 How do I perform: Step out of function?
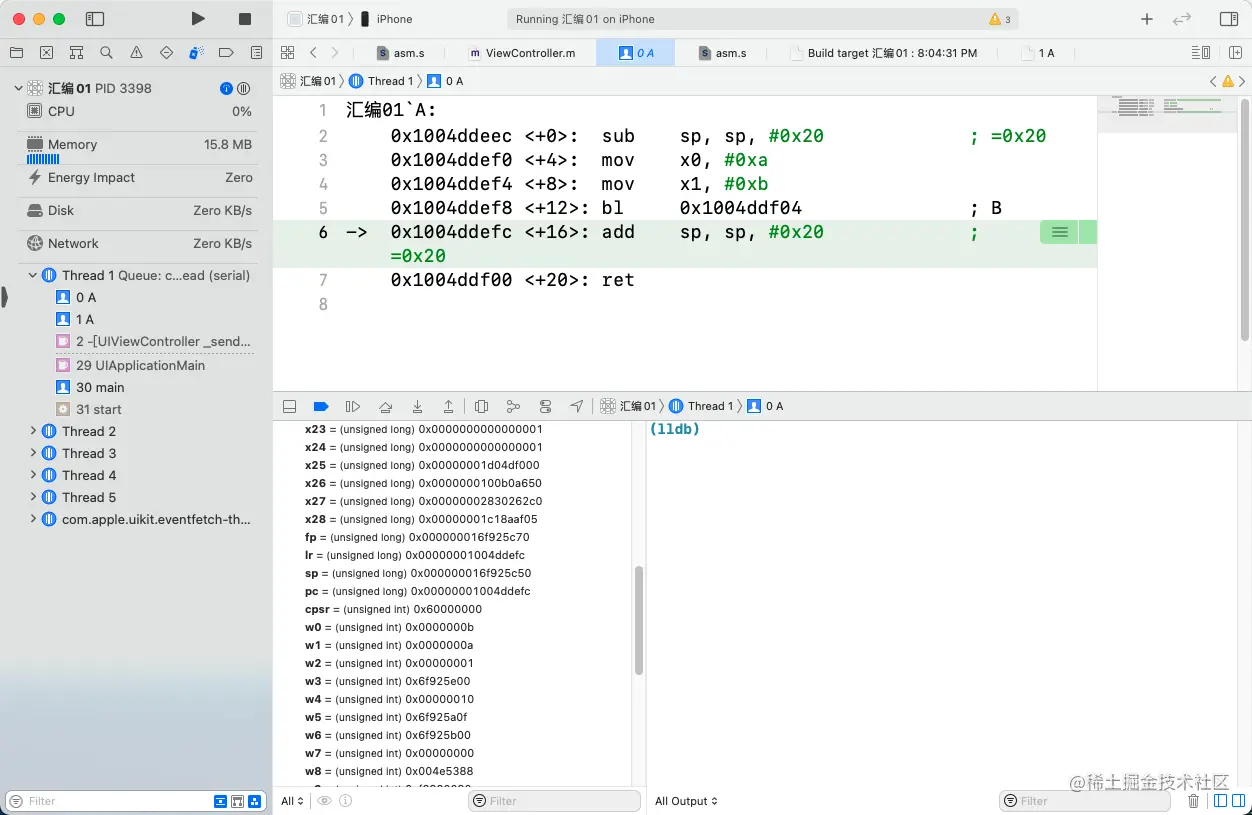pos(449,406)
